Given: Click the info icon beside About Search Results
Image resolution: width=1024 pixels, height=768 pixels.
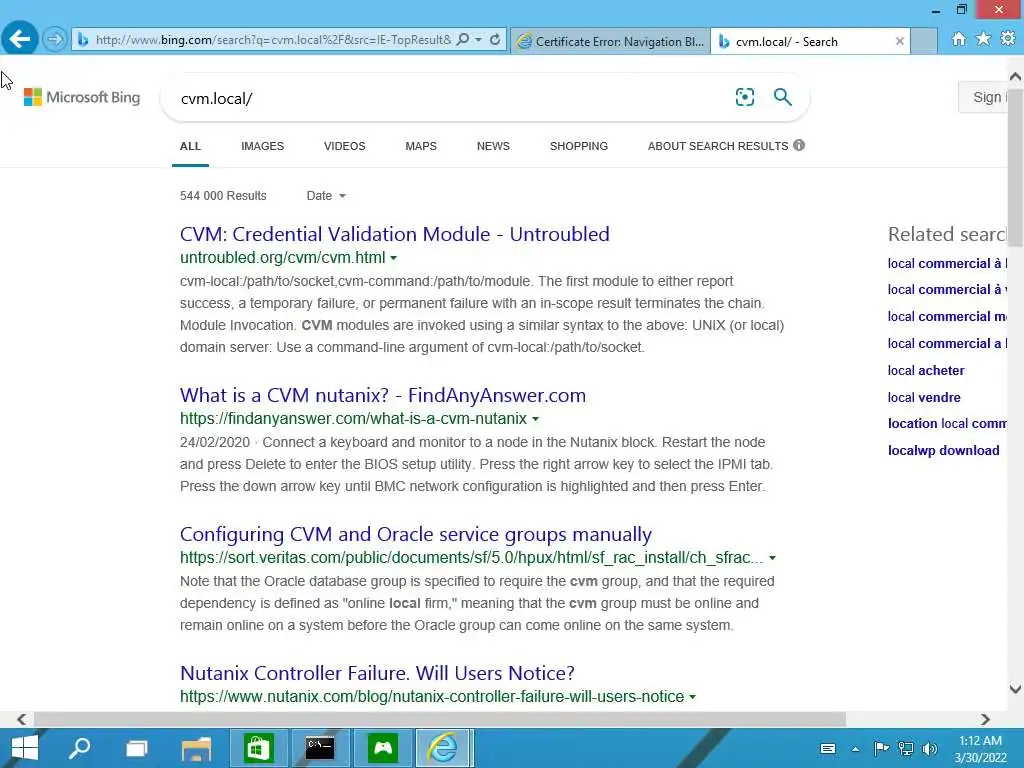Looking at the screenshot, I should click(x=799, y=145).
